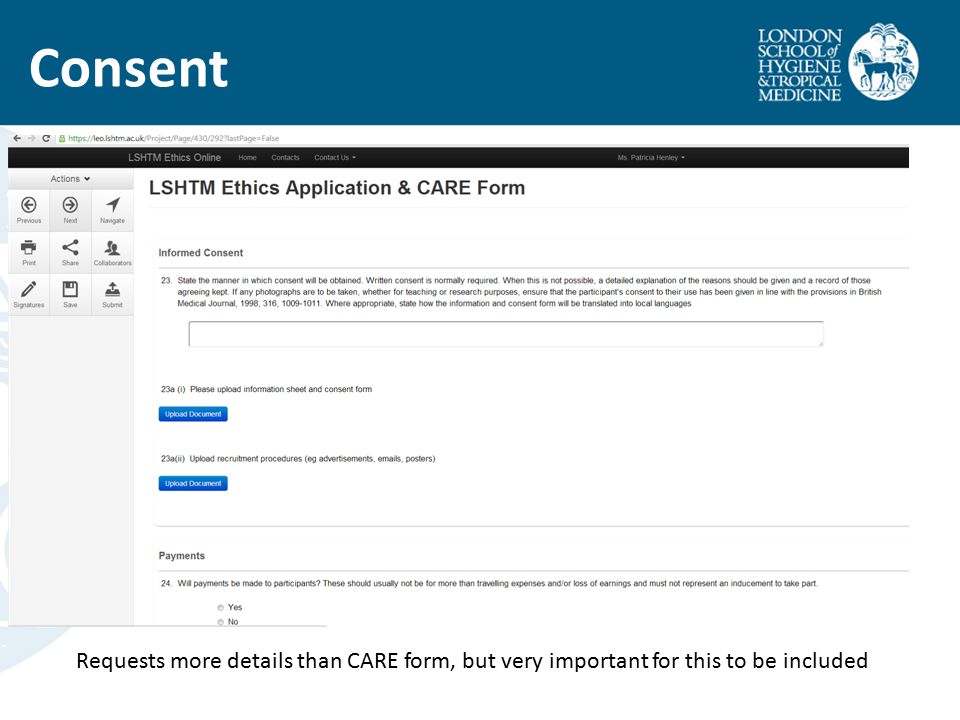The image size is (960, 720).
Task: Reload the page with browser refresh icon
Action: [46, 138]
